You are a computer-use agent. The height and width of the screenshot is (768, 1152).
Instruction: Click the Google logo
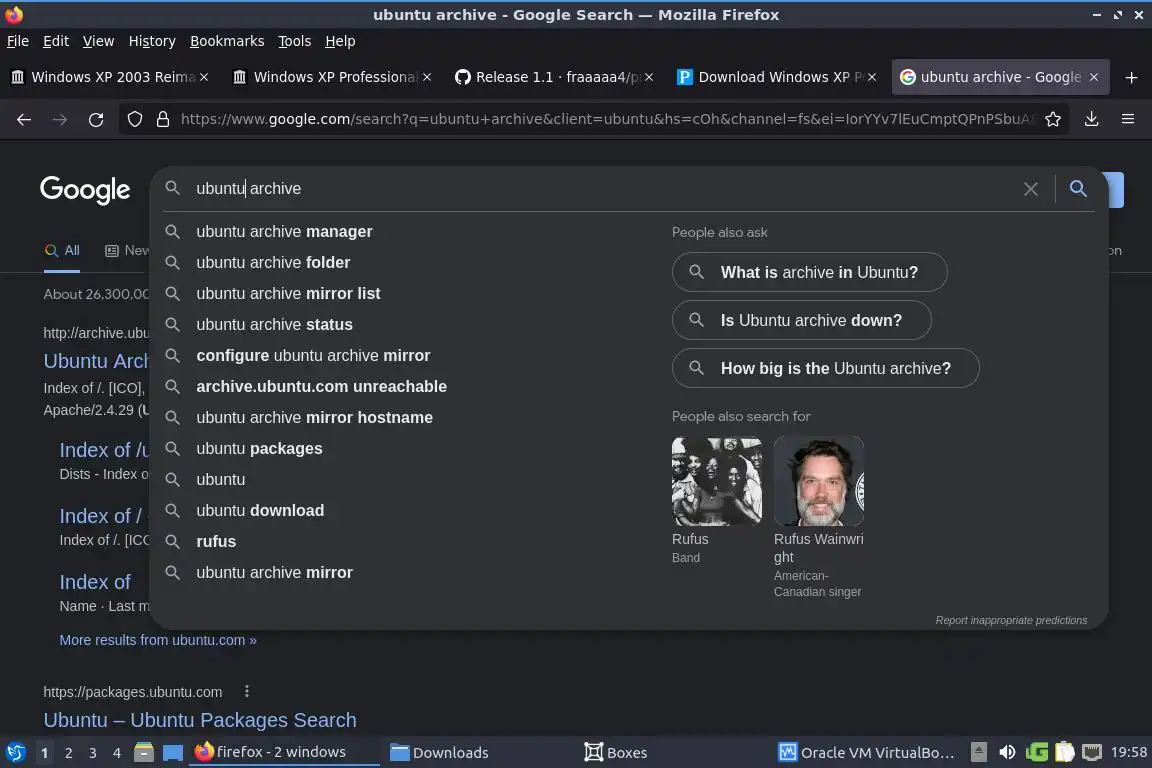pyautogui.click(x=85, y=190)
